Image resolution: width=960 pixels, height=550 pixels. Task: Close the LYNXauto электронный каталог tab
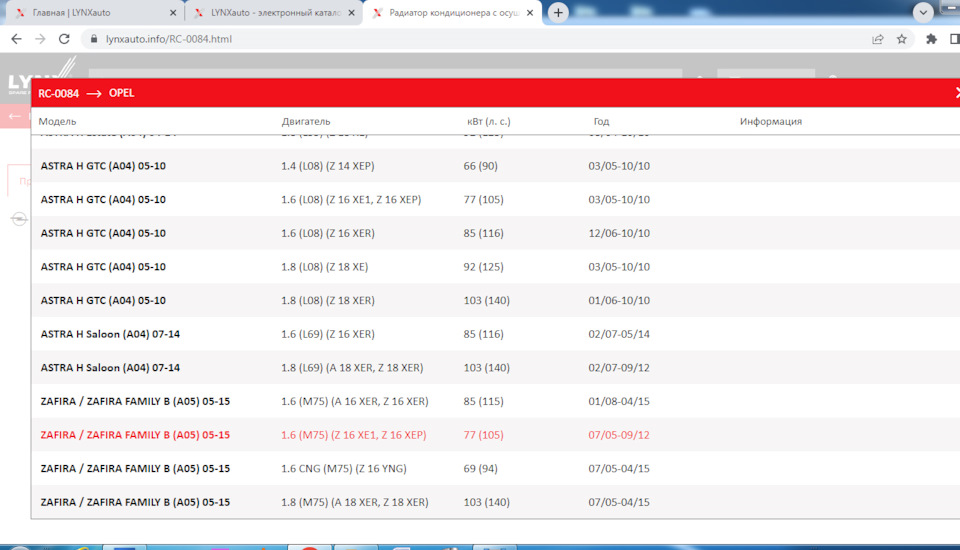click(x=351, y=12)
